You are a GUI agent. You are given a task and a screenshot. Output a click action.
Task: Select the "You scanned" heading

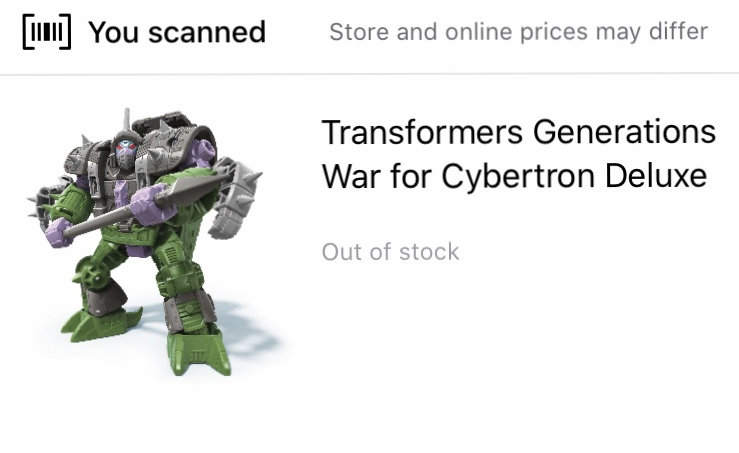pyautogui.click(x=177, y=32)
